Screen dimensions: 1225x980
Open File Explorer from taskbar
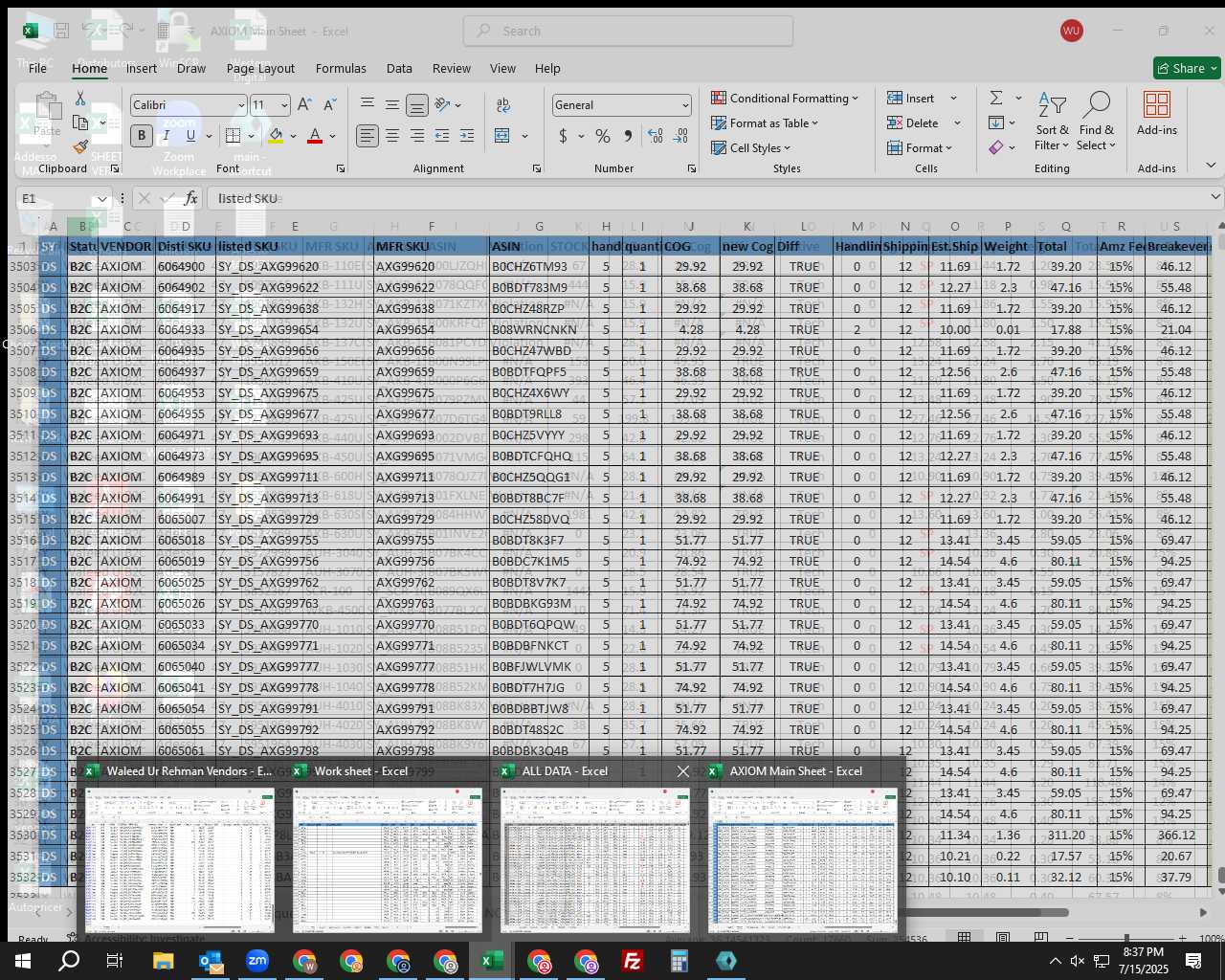tap(164, 961)
